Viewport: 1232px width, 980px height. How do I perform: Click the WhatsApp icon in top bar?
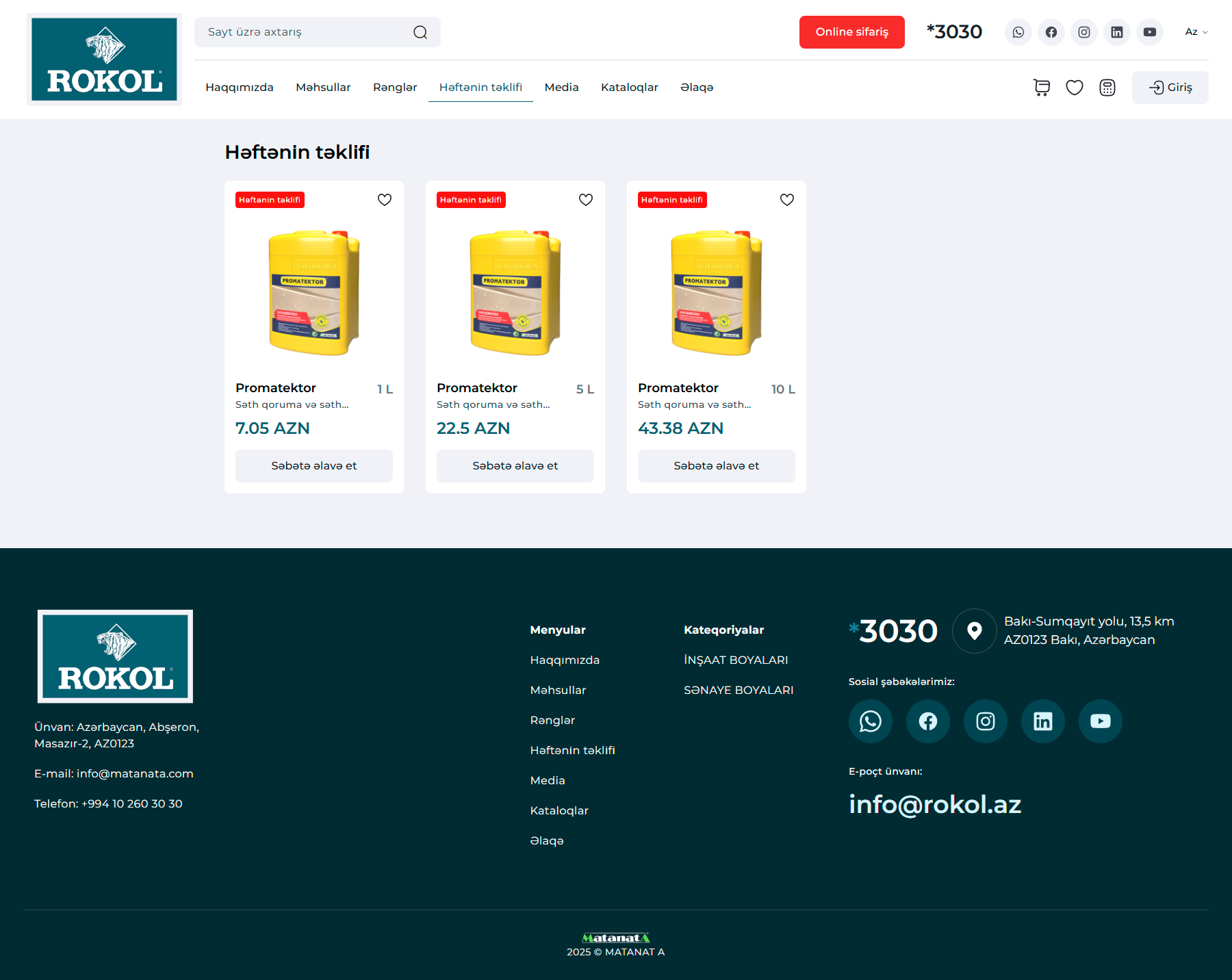[1018, 32]
